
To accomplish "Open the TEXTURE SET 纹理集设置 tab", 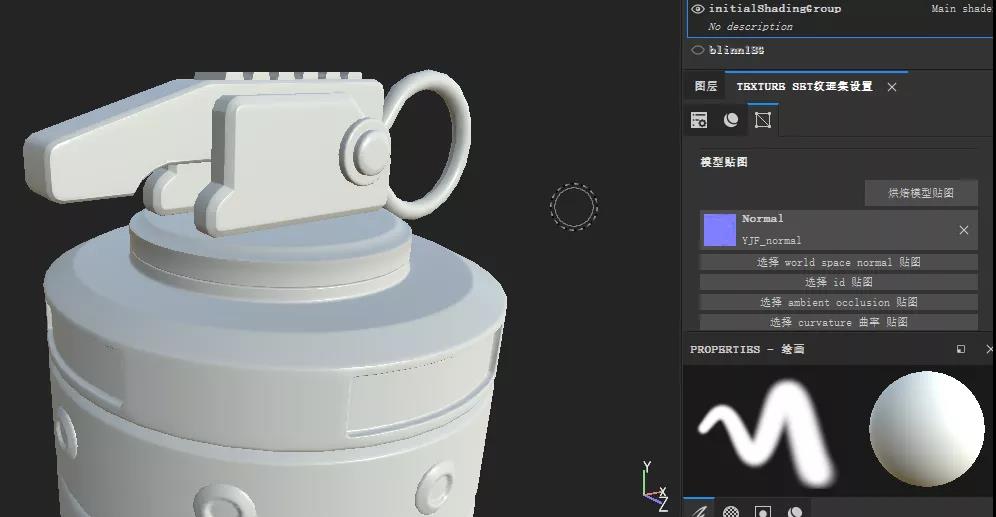I will (x=804, y=87).
